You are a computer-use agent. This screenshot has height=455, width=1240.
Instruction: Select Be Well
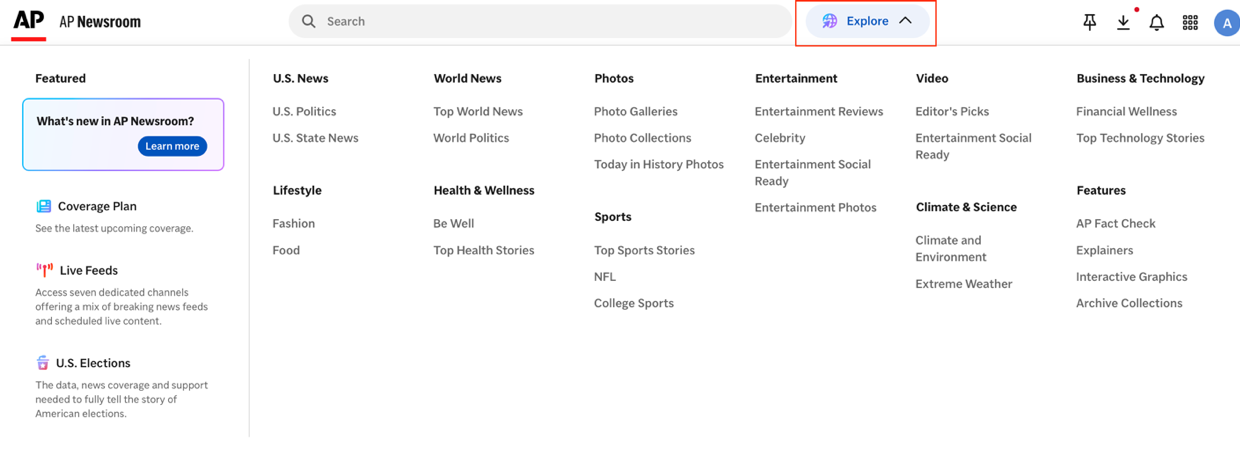pyautogui.click(x=454, y=223)
